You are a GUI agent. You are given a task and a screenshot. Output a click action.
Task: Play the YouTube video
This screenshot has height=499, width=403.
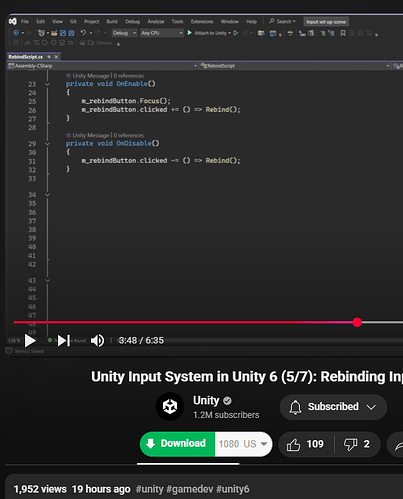point(30,340)
